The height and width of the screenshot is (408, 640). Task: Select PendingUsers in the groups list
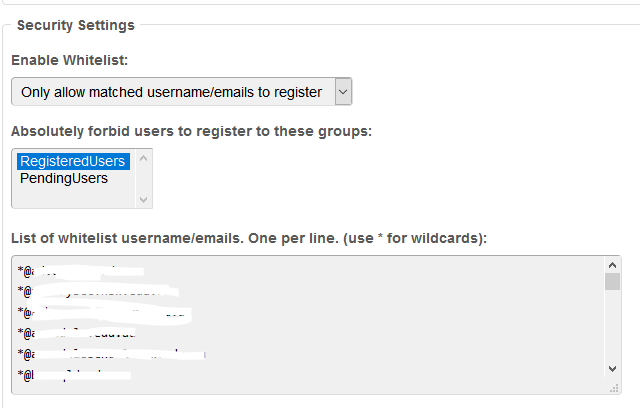click(x=64, y=179)
